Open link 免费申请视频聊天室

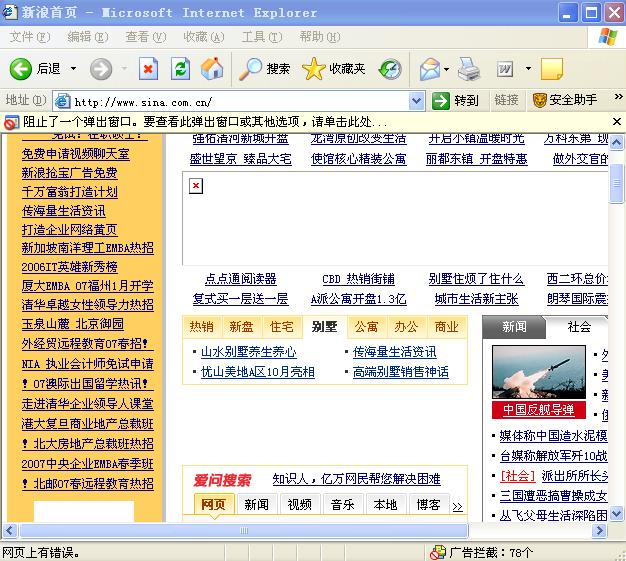[75, 154]
